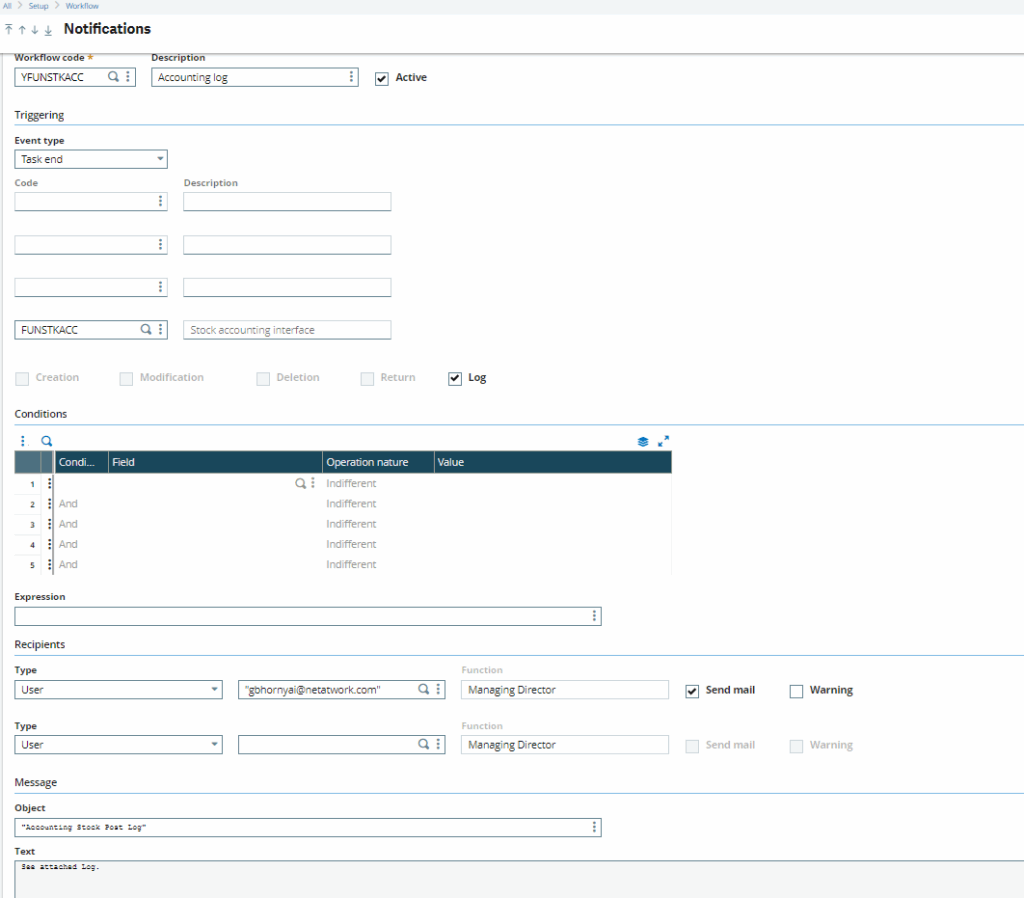Open the layers icon above the Conditions grid
Image resolution: width=1024 pixels, height=898 pixels.
(643, 440)
